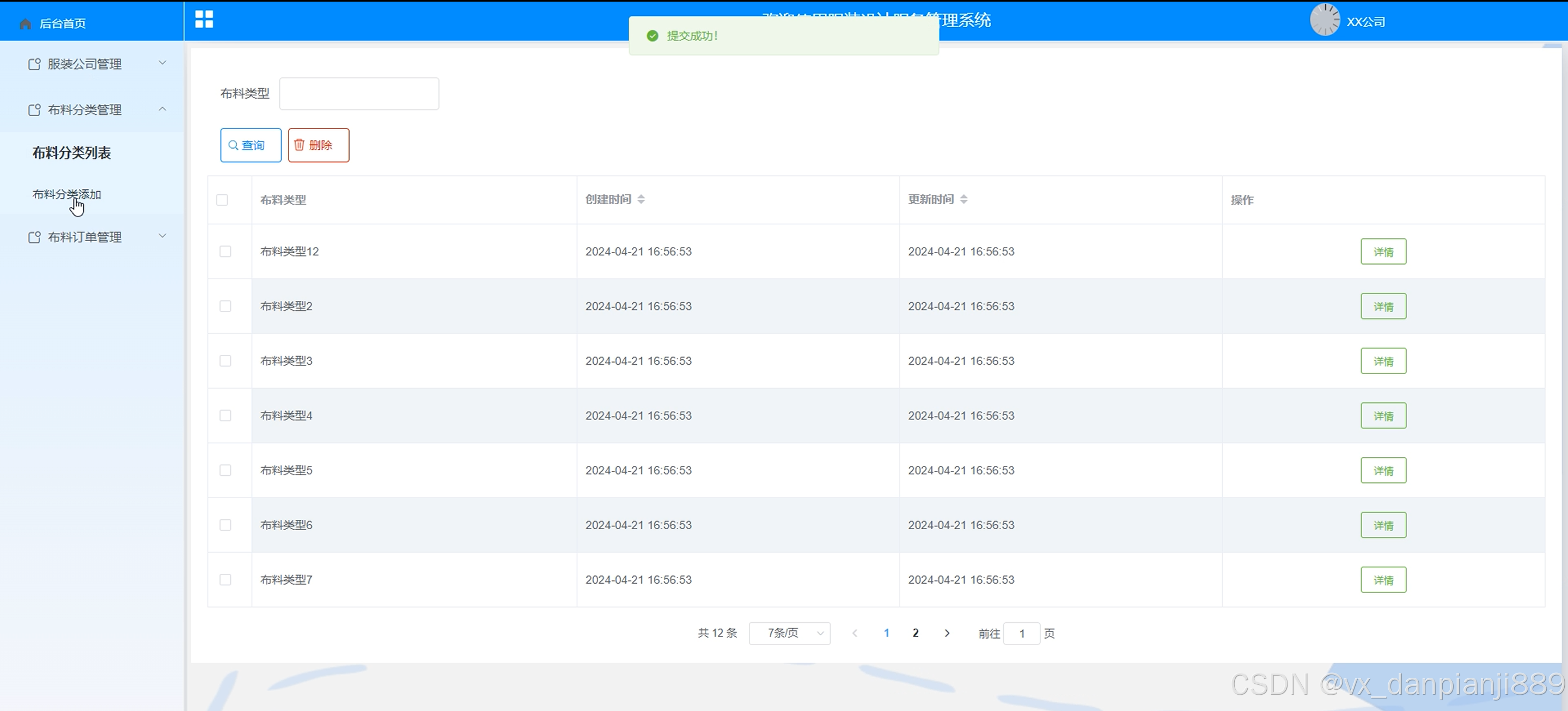Toggle the select-all checkbox in table header
Image resolution: width=1568 pixels, height=711 pixels.
pyautogui.click(x=222, y=200)
